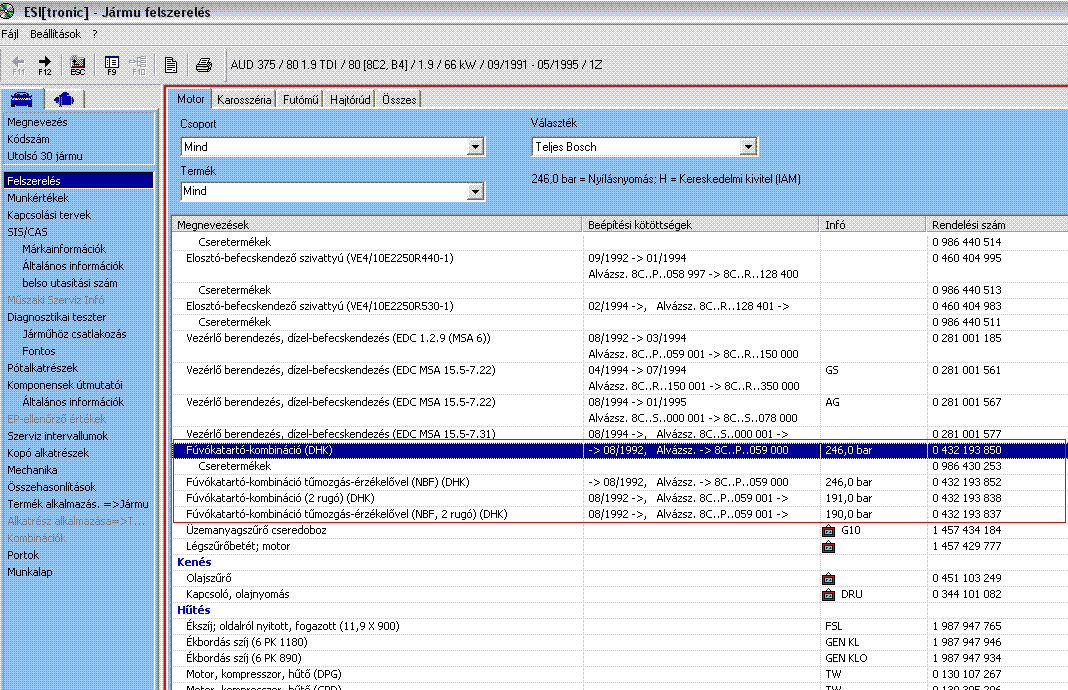This screenshot has height=690, width=1068.
Task: Select the Fúvókatartó-kombináció (2 rugó) (DHK) row
Action: pyautogui.click(x=620, y=499)
